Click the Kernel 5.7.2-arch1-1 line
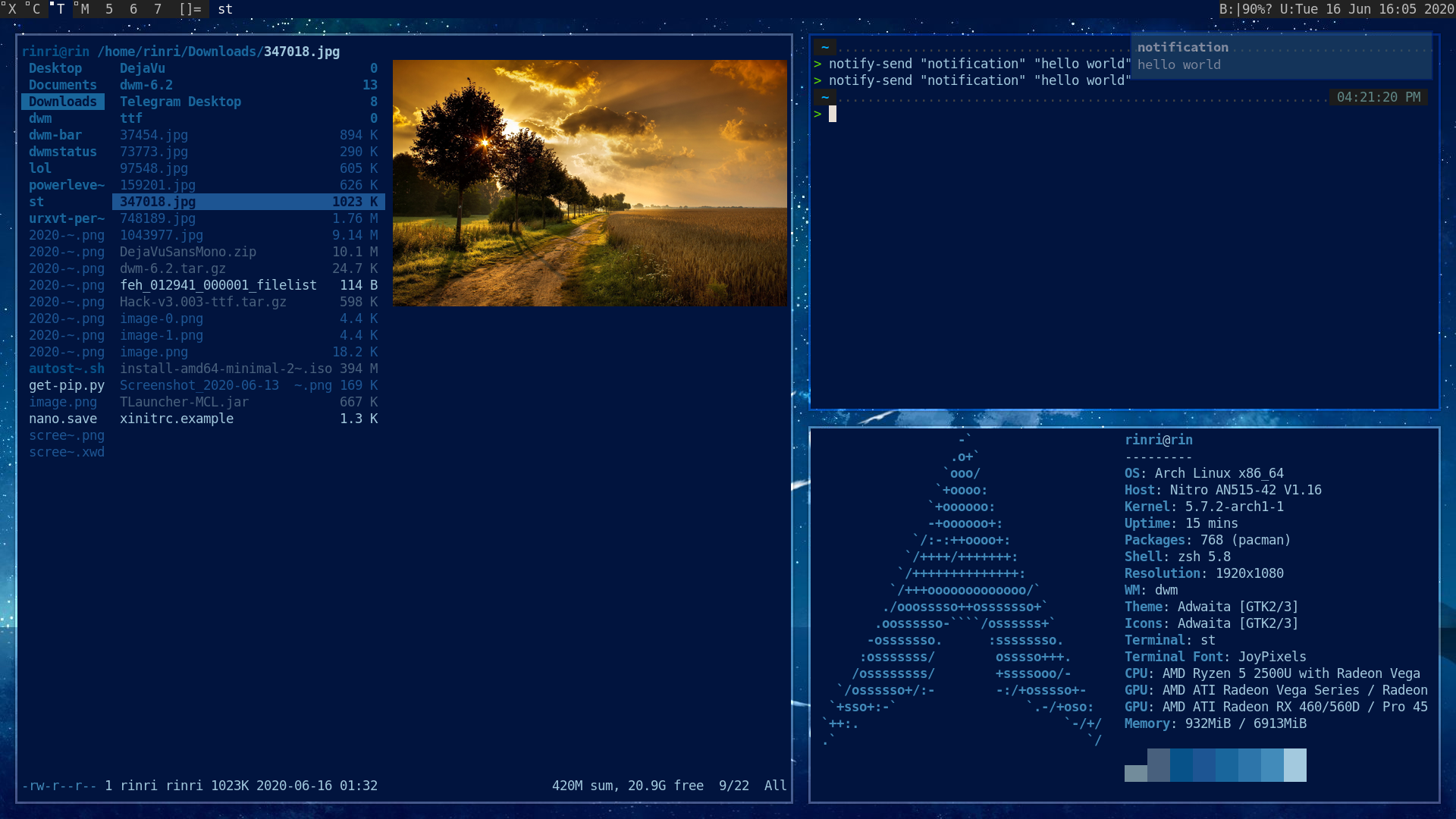Screen dimensions: 1456x819 [1204, 507]
